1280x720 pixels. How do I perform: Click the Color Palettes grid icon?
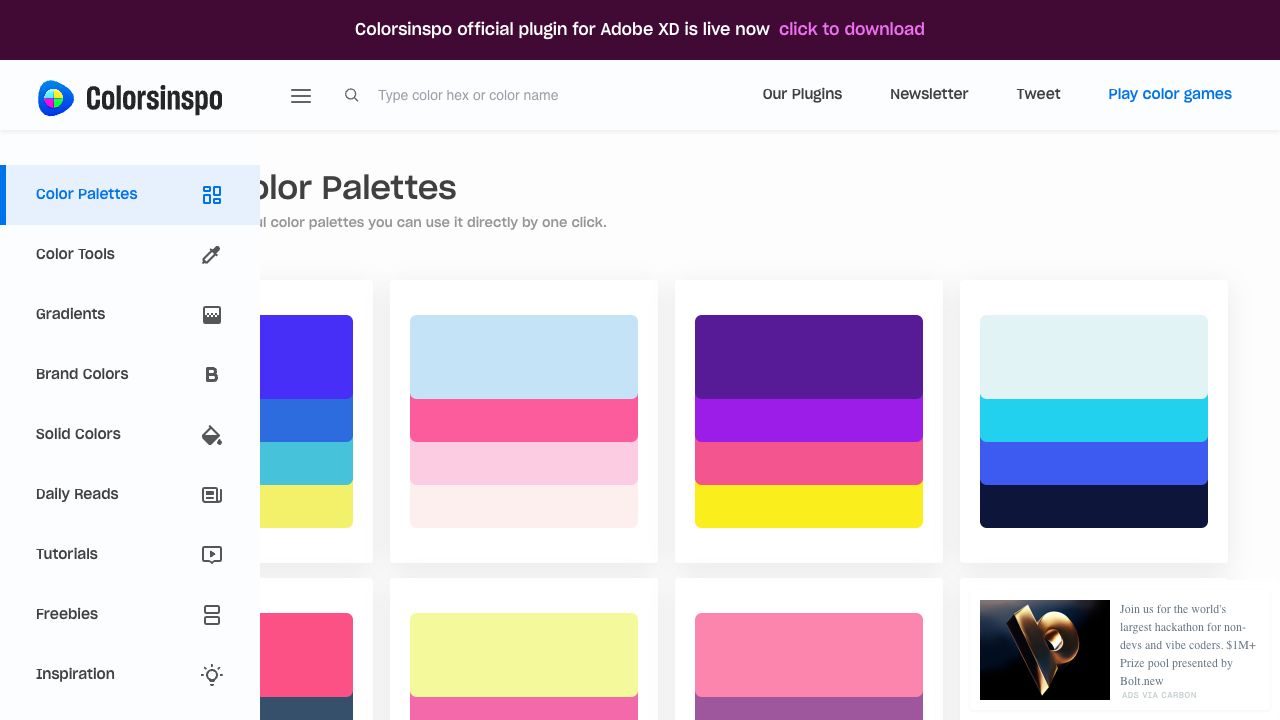(212, 195)
